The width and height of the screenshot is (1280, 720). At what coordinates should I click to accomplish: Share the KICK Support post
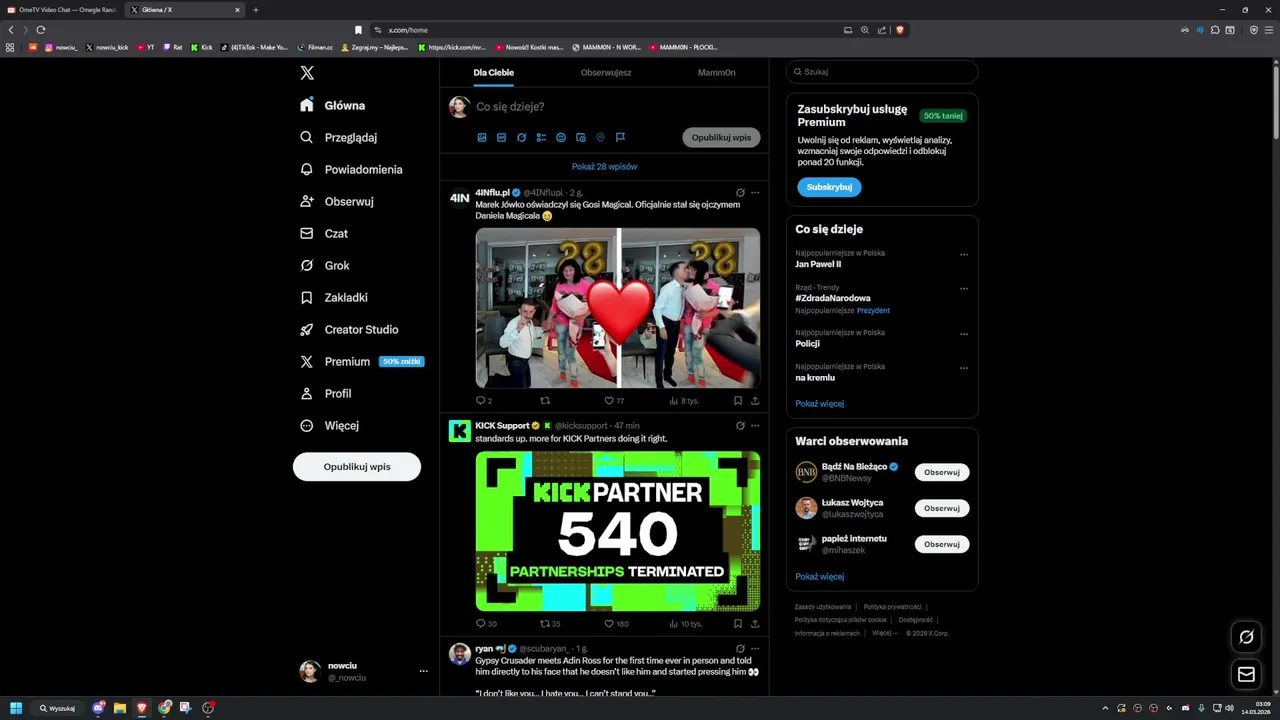(755, 624)
